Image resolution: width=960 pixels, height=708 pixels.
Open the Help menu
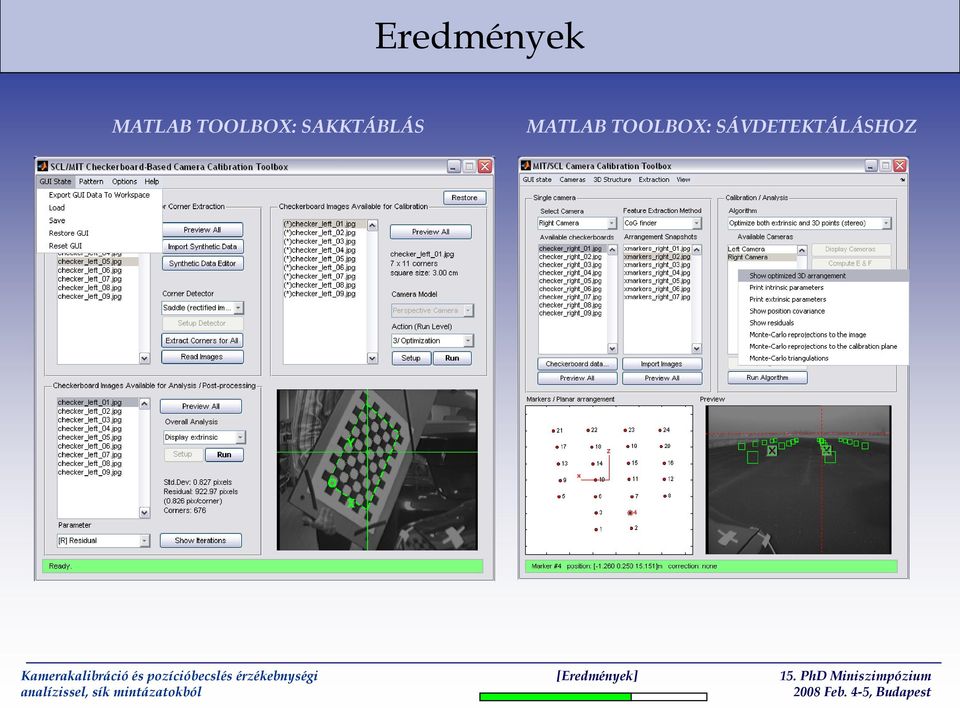(152, 181)
